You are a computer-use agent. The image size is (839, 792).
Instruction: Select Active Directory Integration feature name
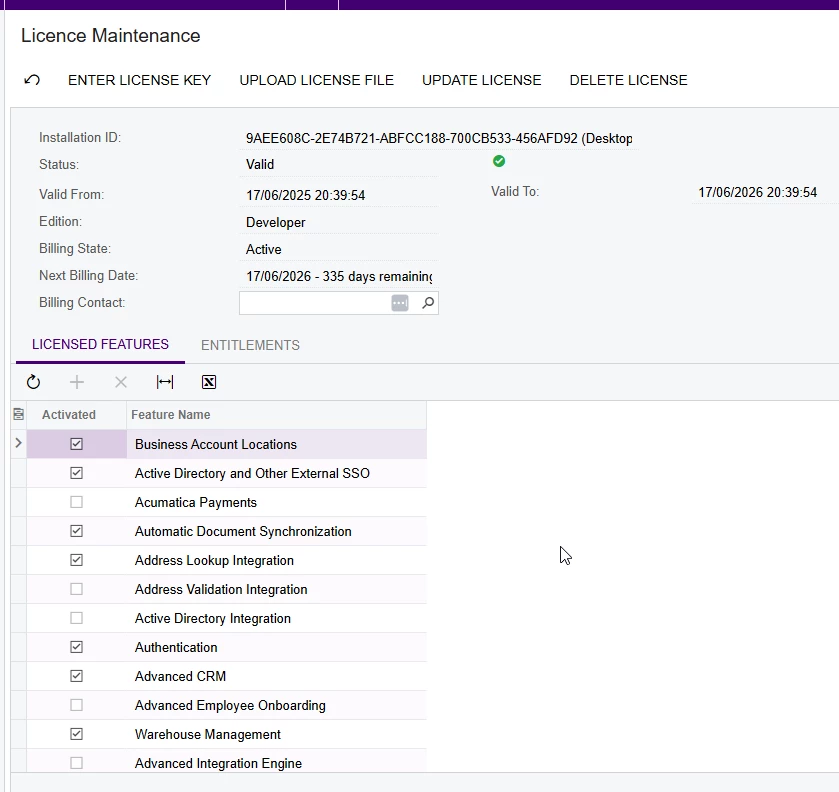tap(212, 619)
